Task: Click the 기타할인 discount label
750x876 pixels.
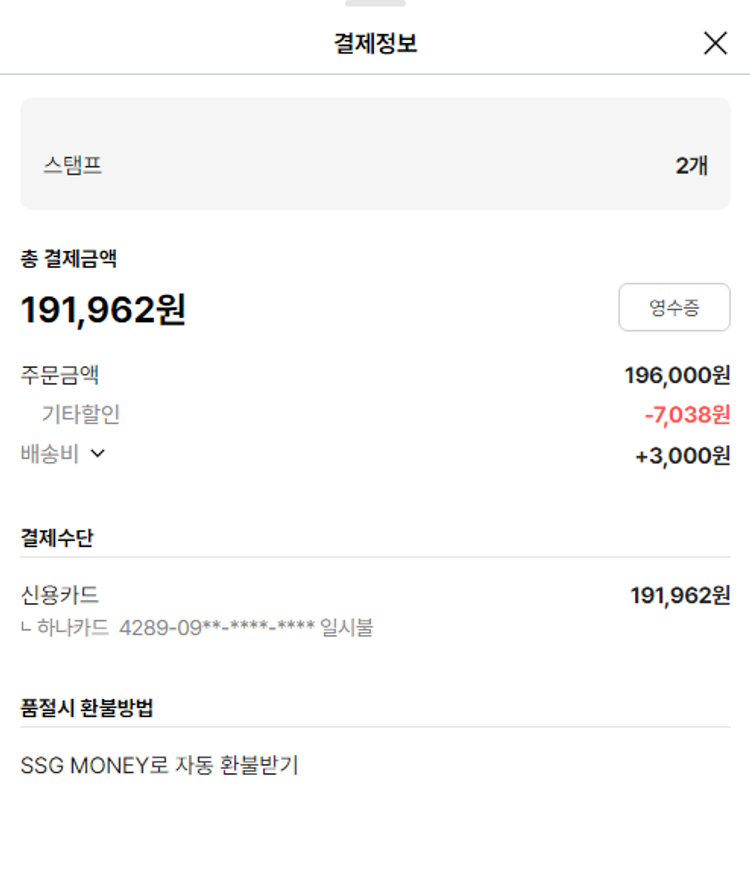Action: [81, 414]
